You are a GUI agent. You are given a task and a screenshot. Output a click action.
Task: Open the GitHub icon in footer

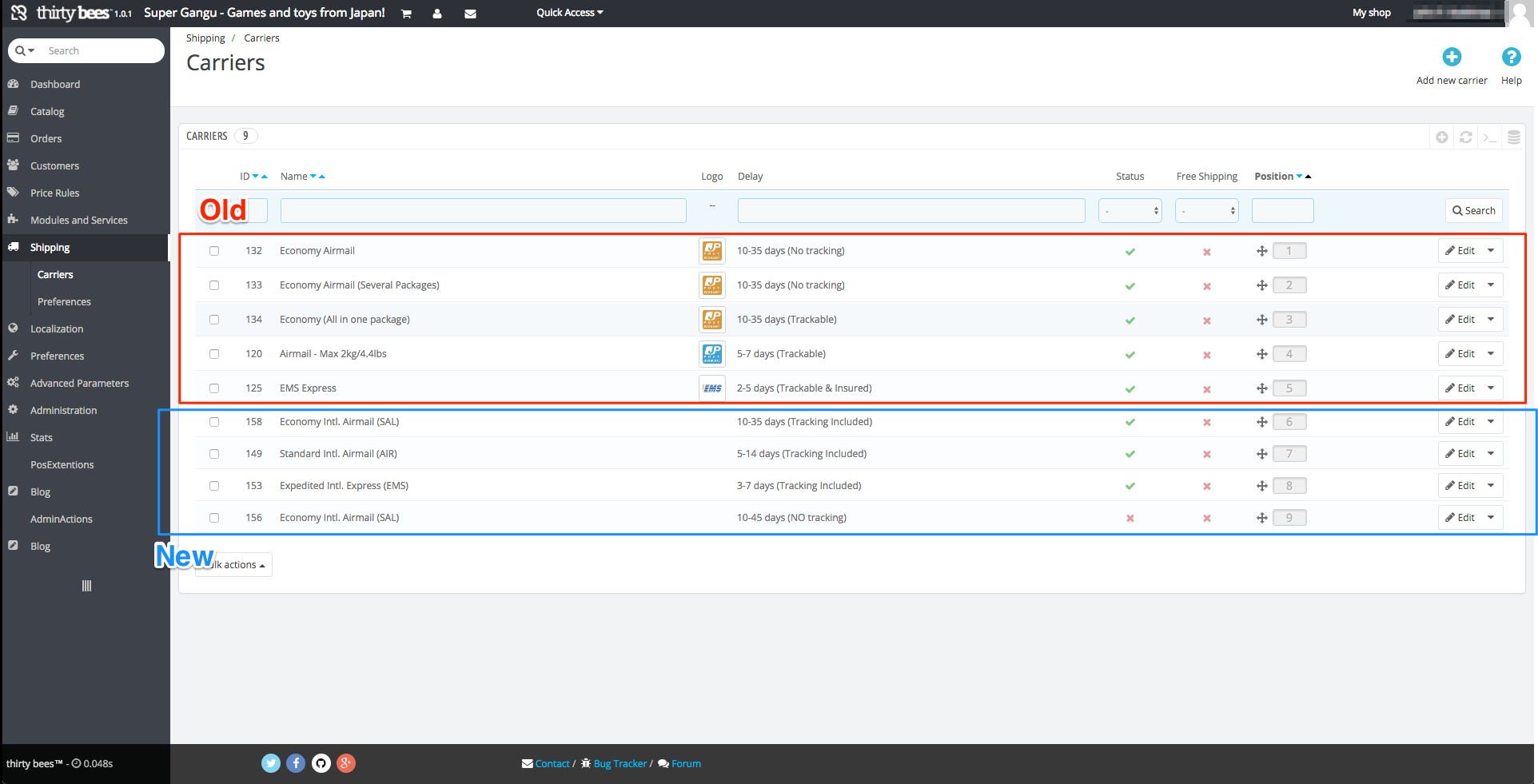click(321, 763)
